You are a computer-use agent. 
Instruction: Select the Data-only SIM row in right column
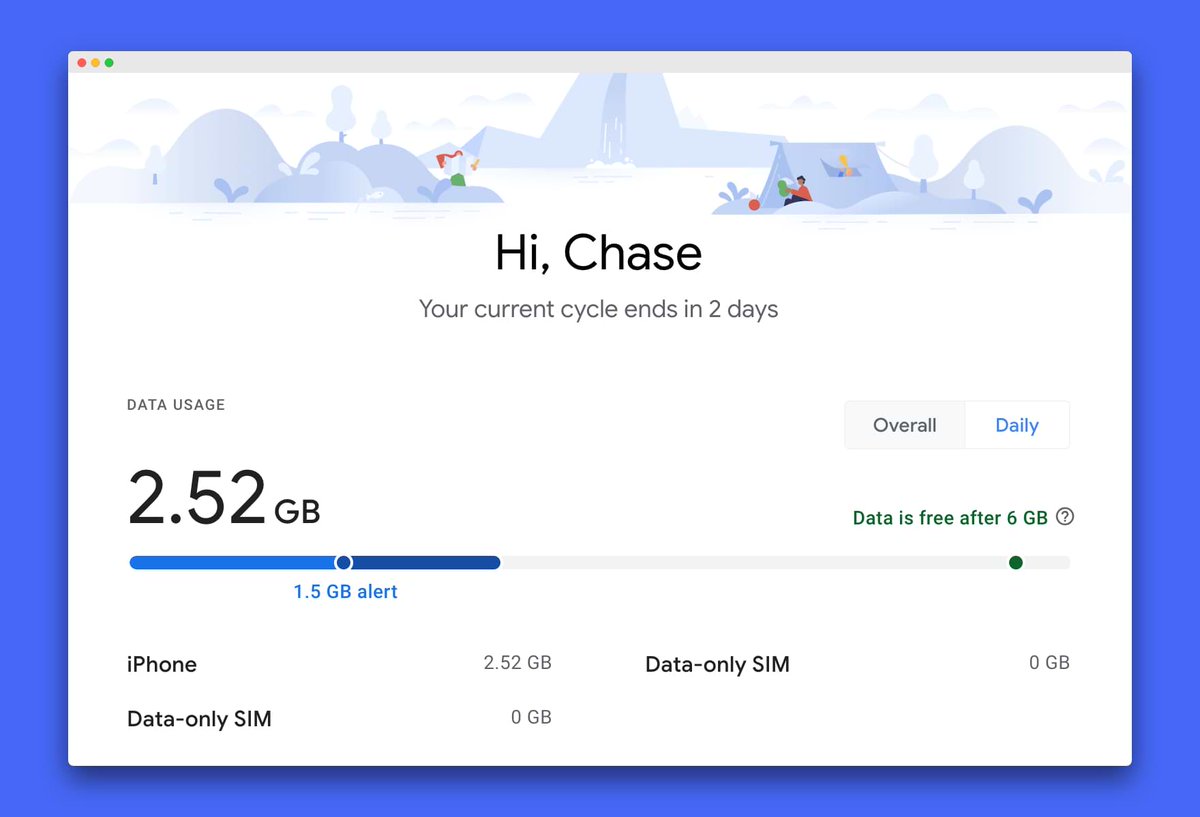tap(857, 664)
